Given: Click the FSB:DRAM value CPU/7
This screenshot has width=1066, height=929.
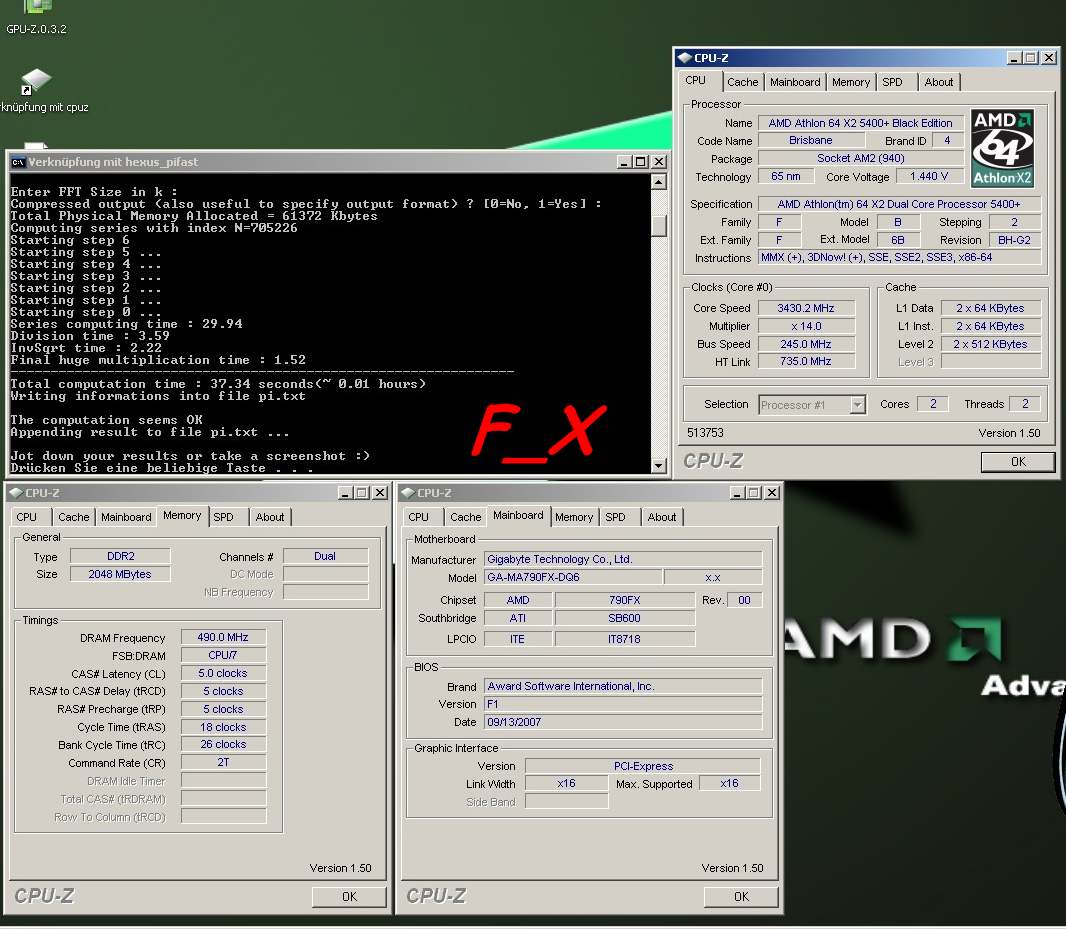Looking at the screenshot, I should [x=223, y=656].
